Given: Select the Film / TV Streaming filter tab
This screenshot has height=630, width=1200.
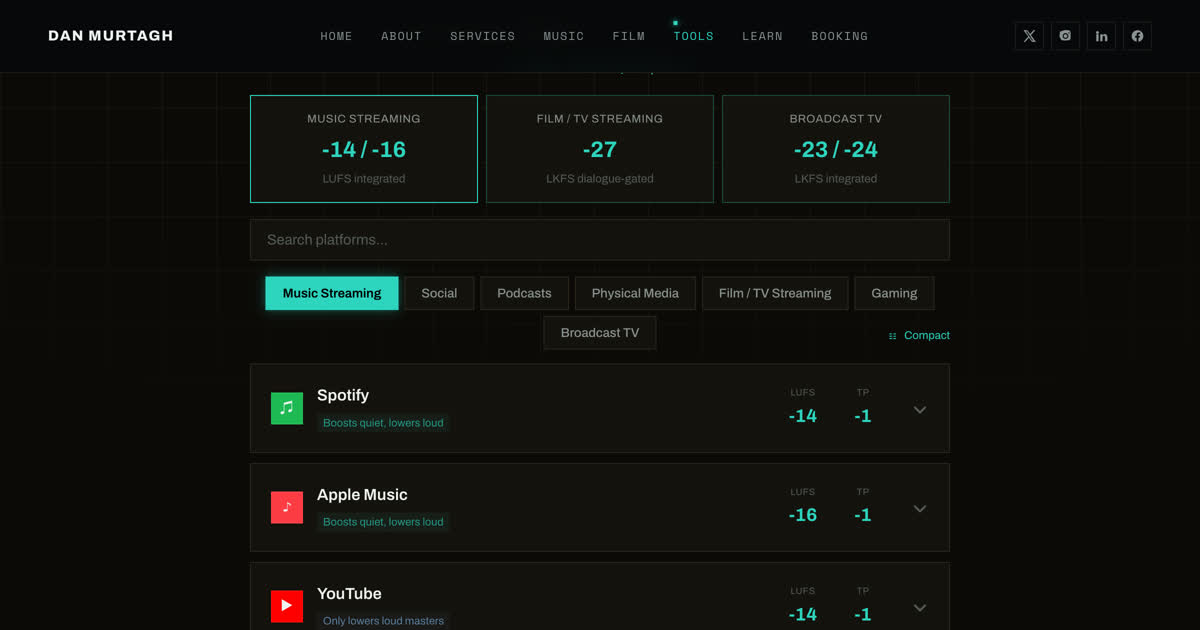Looking at the screenshot, I should click(775, 293).
